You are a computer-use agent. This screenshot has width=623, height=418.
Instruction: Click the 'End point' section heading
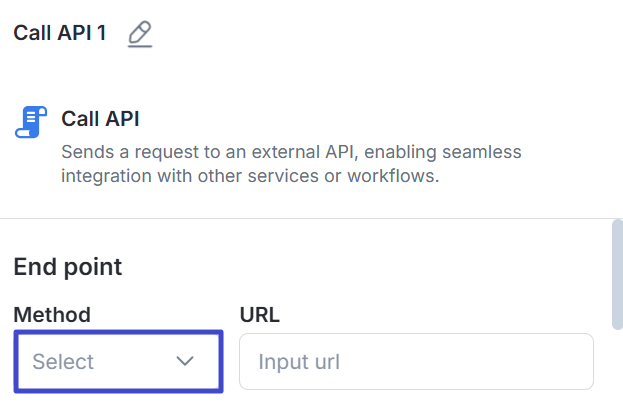click(68, 267)
